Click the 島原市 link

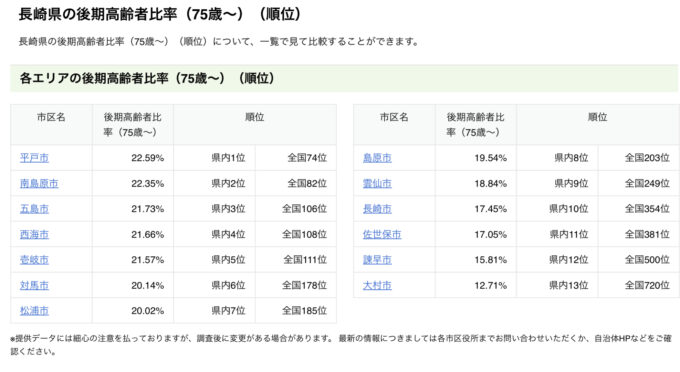tap(377, 158)
